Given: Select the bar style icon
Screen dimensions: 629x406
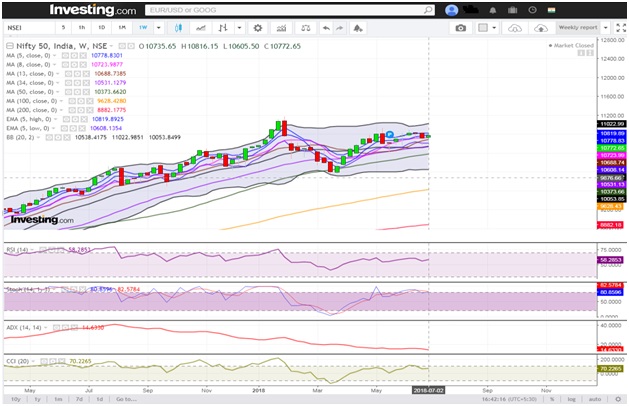Looking at the screenshot, I should coord(223,28).
